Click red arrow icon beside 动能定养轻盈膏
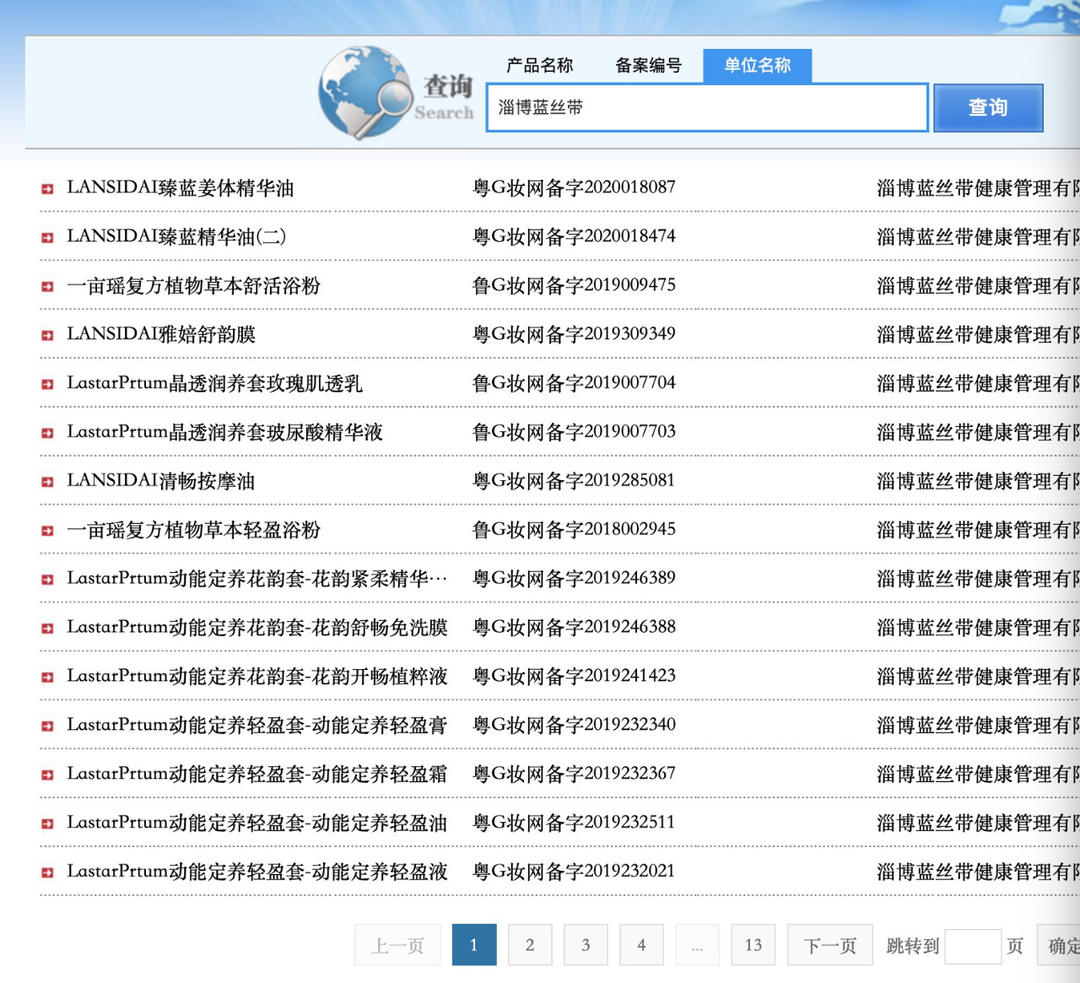The height and width of the screenshot is (983, 1080). (x=47, y=727)
